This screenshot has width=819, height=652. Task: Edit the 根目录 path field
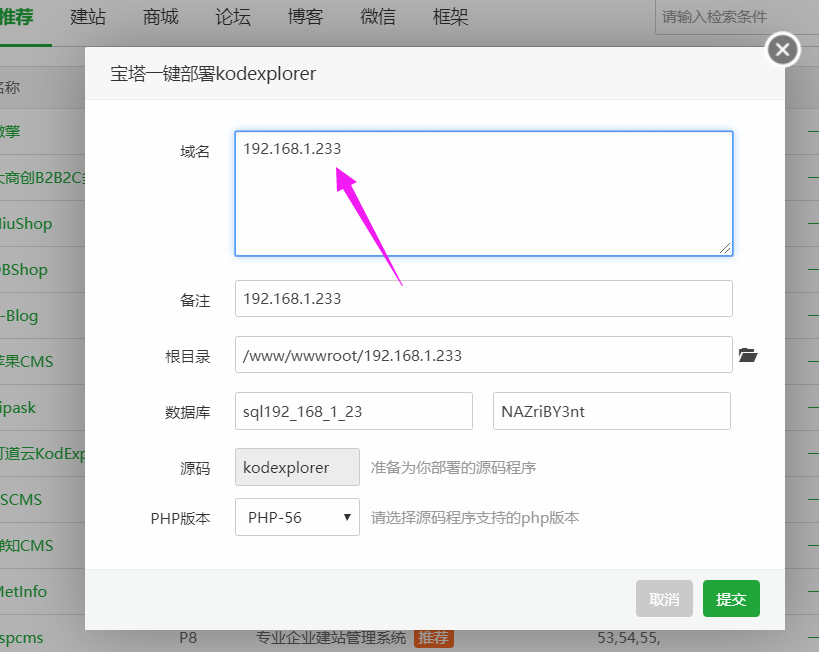click(484, 355)
